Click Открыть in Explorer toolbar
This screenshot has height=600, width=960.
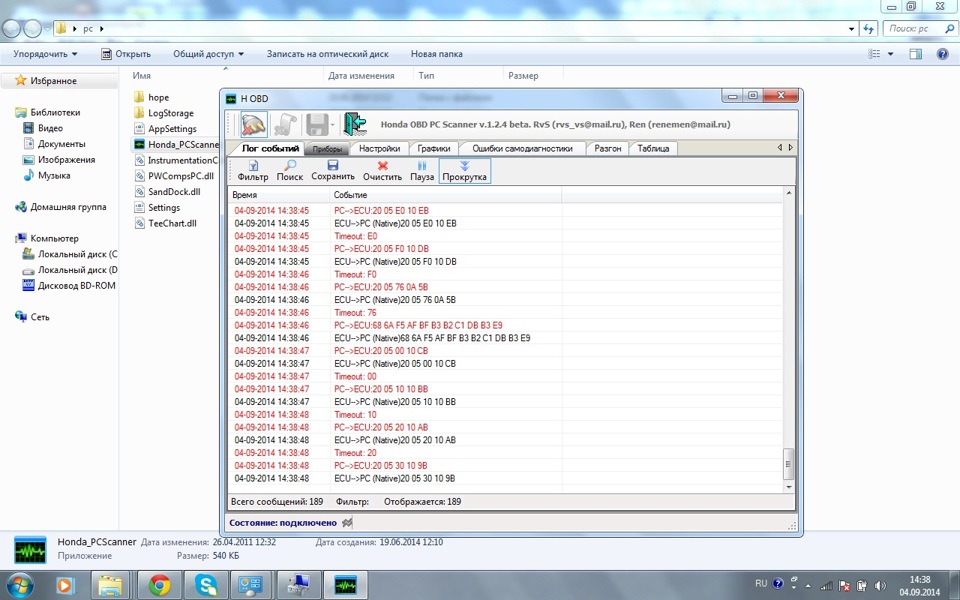(x=126, y=54)
